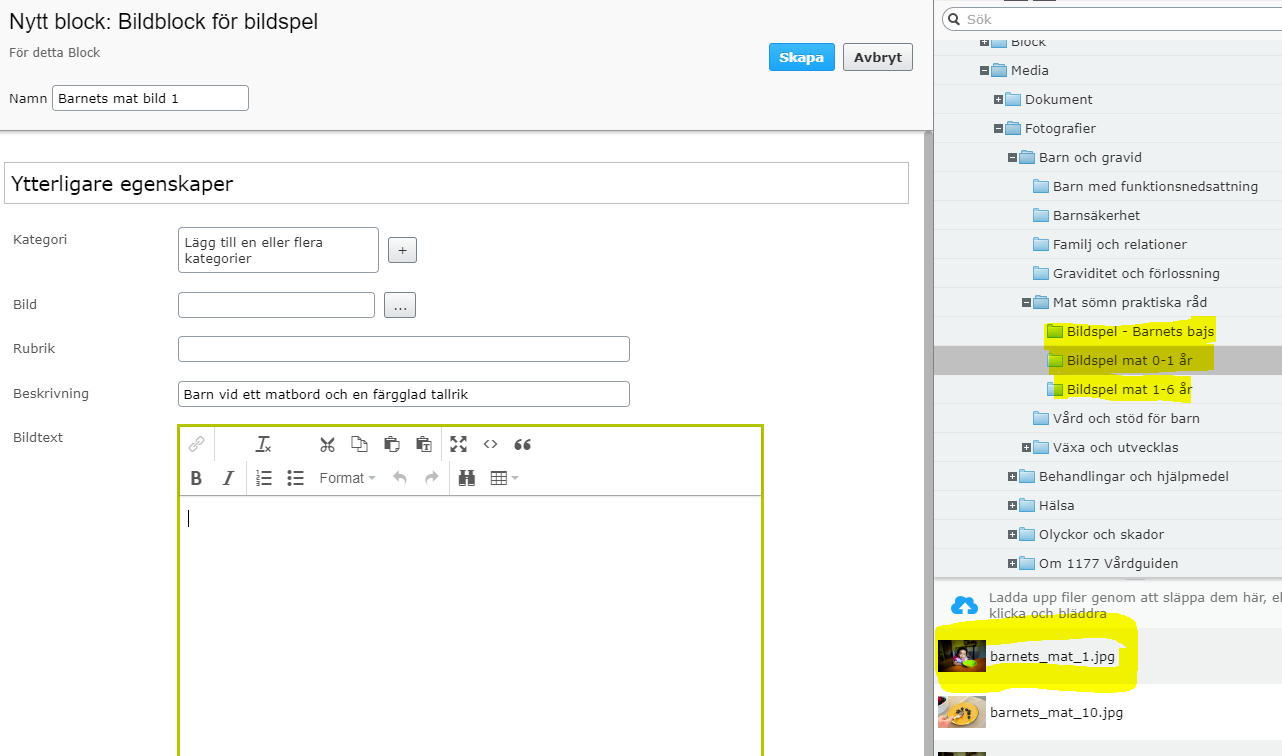Toggle italic formatting in the editor
Image resolution: width=1282 pixels, height=756 pixels.
(228, 478)
